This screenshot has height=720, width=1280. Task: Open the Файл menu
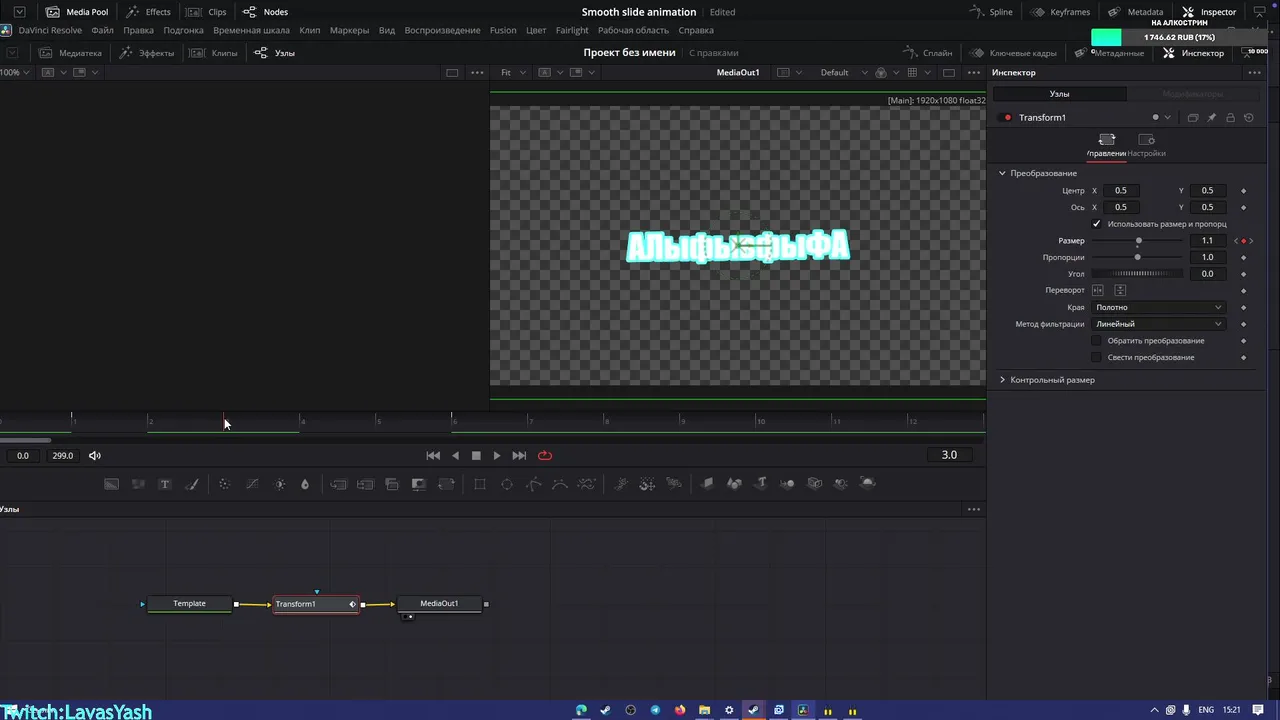[x=102, y=30]
